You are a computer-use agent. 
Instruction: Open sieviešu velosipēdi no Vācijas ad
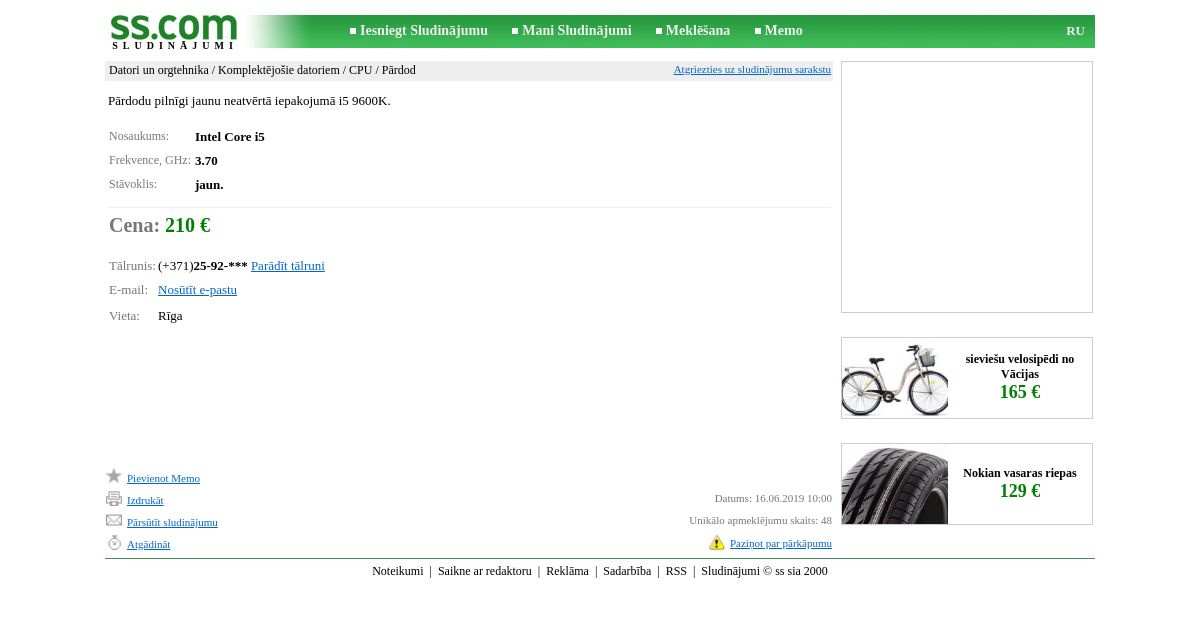1020,366
